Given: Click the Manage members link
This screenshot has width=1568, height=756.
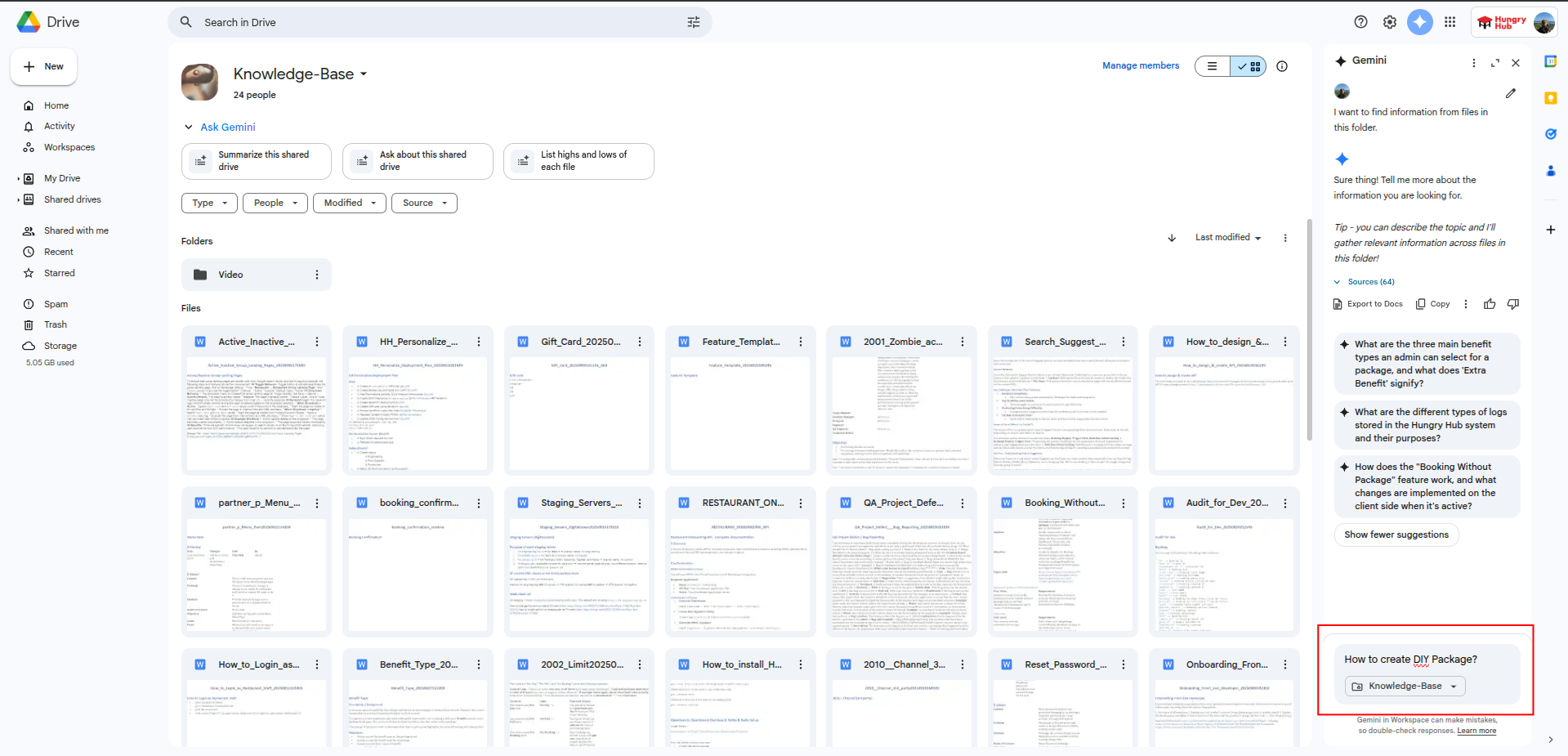Looking at the screenshot, I should pyautogui.click(x=1140, y=65).
